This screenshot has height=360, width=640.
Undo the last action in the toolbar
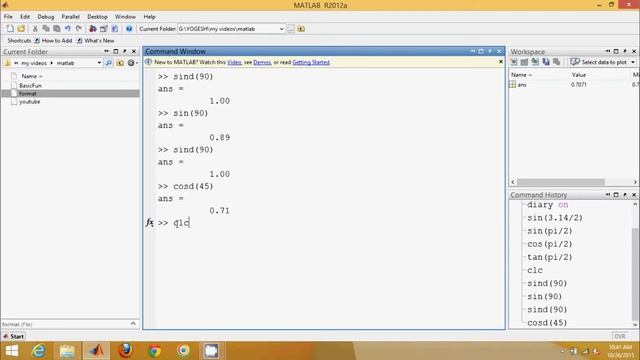(x=67, y=29)
